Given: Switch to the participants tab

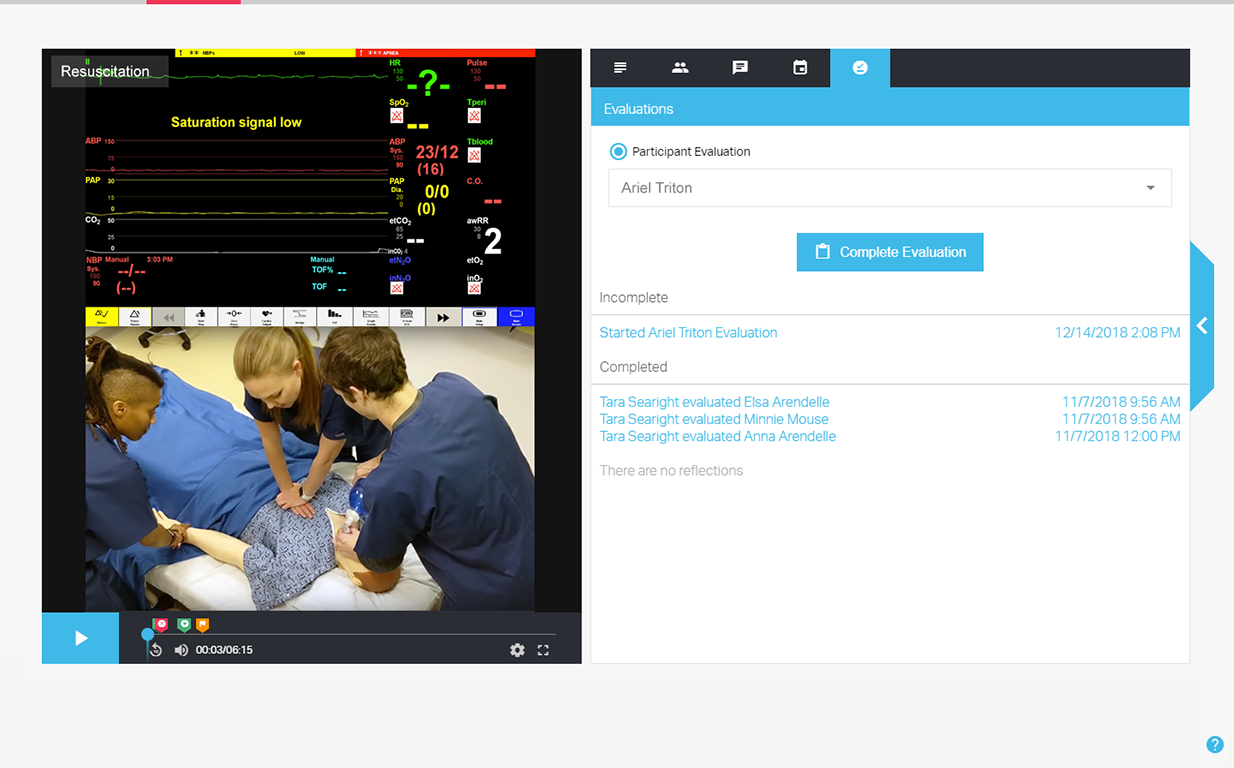Looking at the screenshot, I should coord(680,68).
